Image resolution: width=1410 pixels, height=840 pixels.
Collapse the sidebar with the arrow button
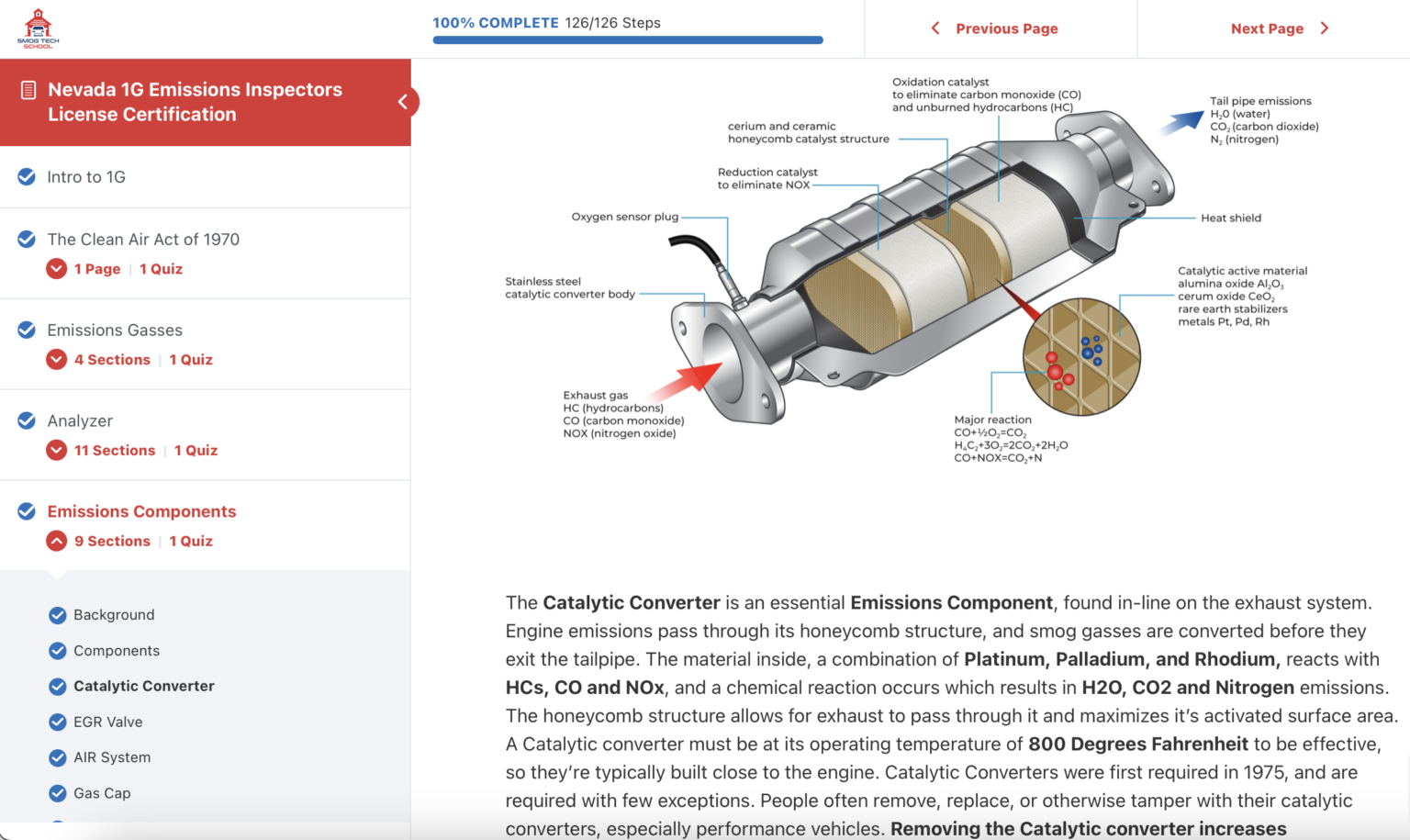(403, 102)
